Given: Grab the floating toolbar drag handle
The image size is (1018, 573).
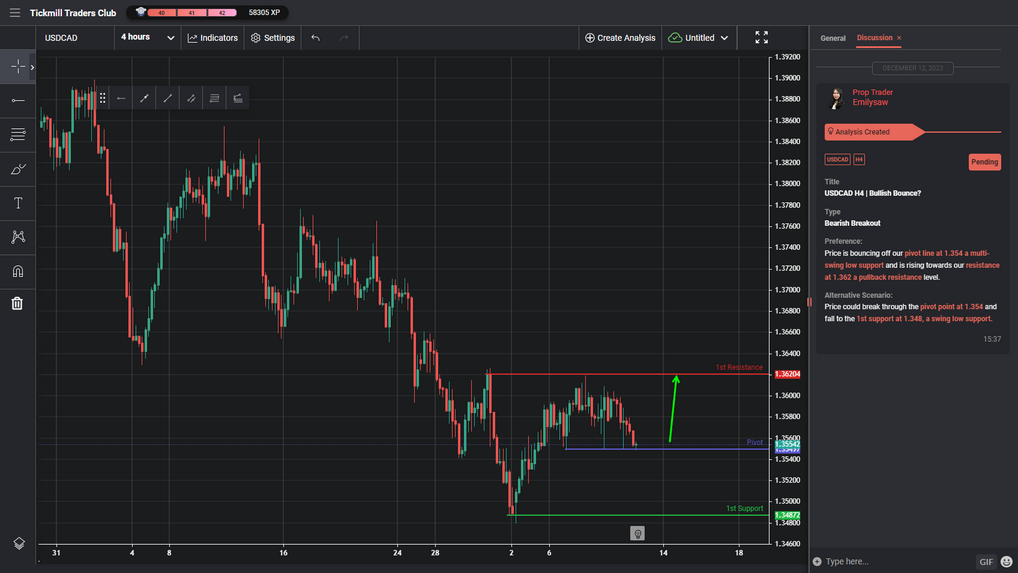Looking at the screenshot, I should pos(103,98).
